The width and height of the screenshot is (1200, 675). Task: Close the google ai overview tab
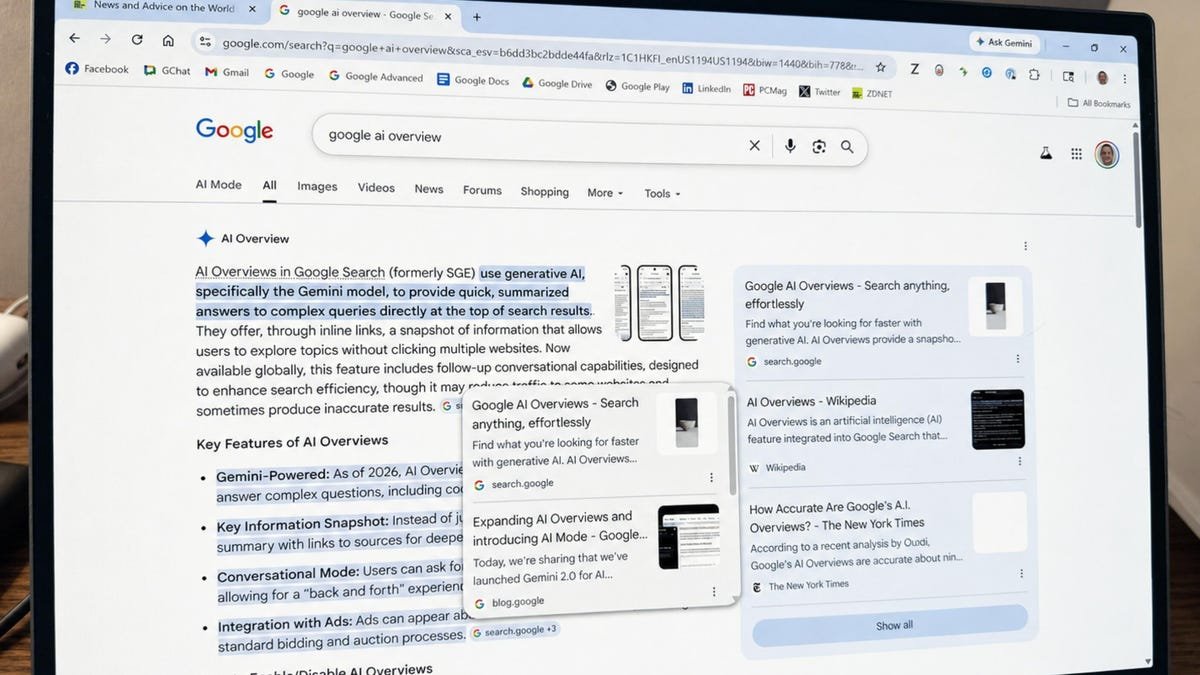[x=446, y=15]
